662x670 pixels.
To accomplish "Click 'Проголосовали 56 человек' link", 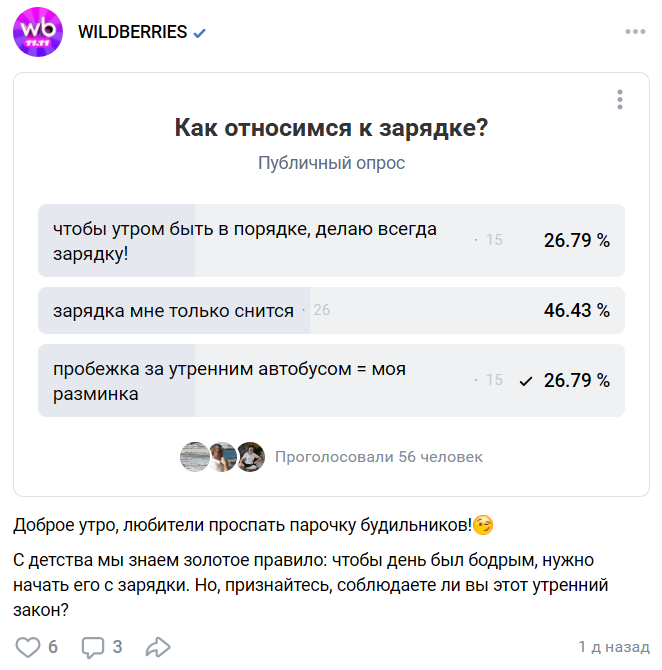I will 378,457.
